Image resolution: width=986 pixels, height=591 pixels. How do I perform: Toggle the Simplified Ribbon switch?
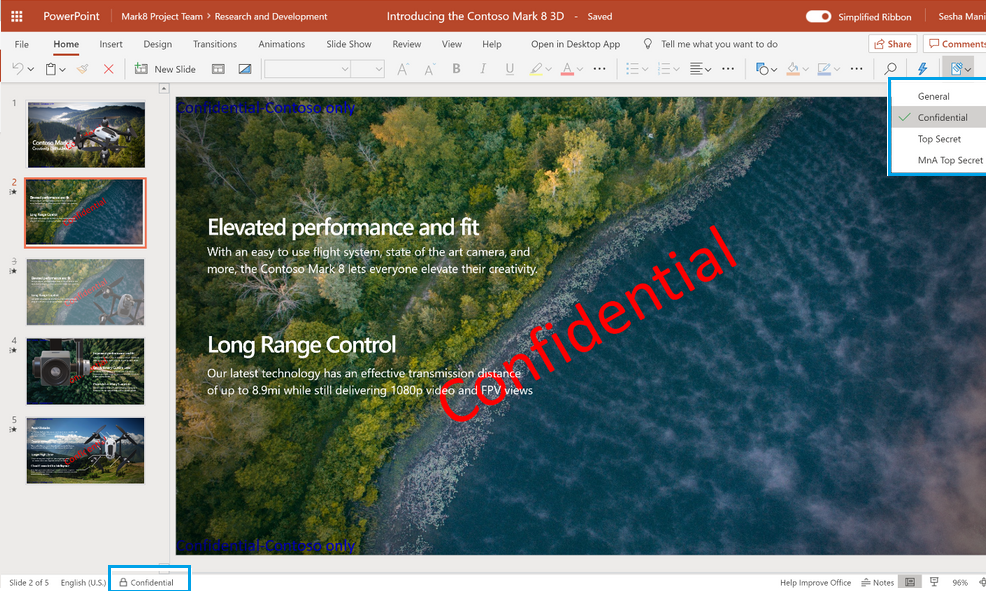coord(818,16)
